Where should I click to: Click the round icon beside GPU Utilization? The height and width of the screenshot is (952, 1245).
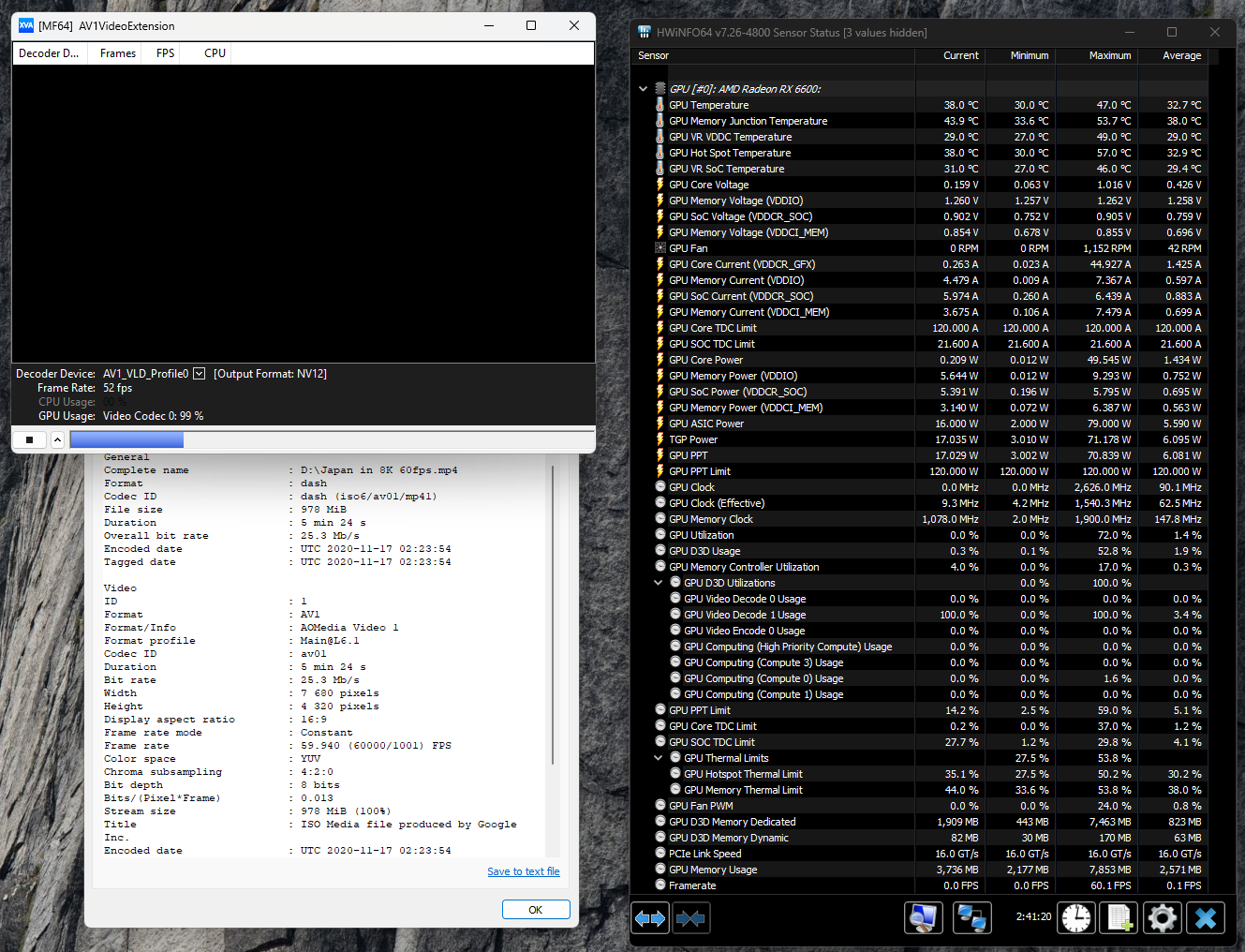(x=660, y=535)
